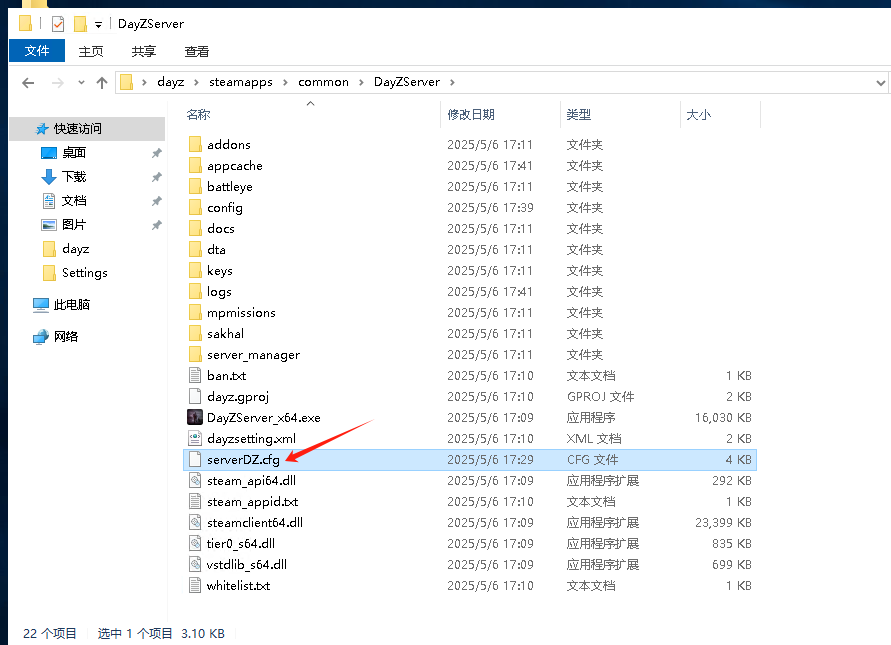Select the XML 文档 type cell
Image resolution: width=891 pixels, height=645 pixels.
click(594, 439)
